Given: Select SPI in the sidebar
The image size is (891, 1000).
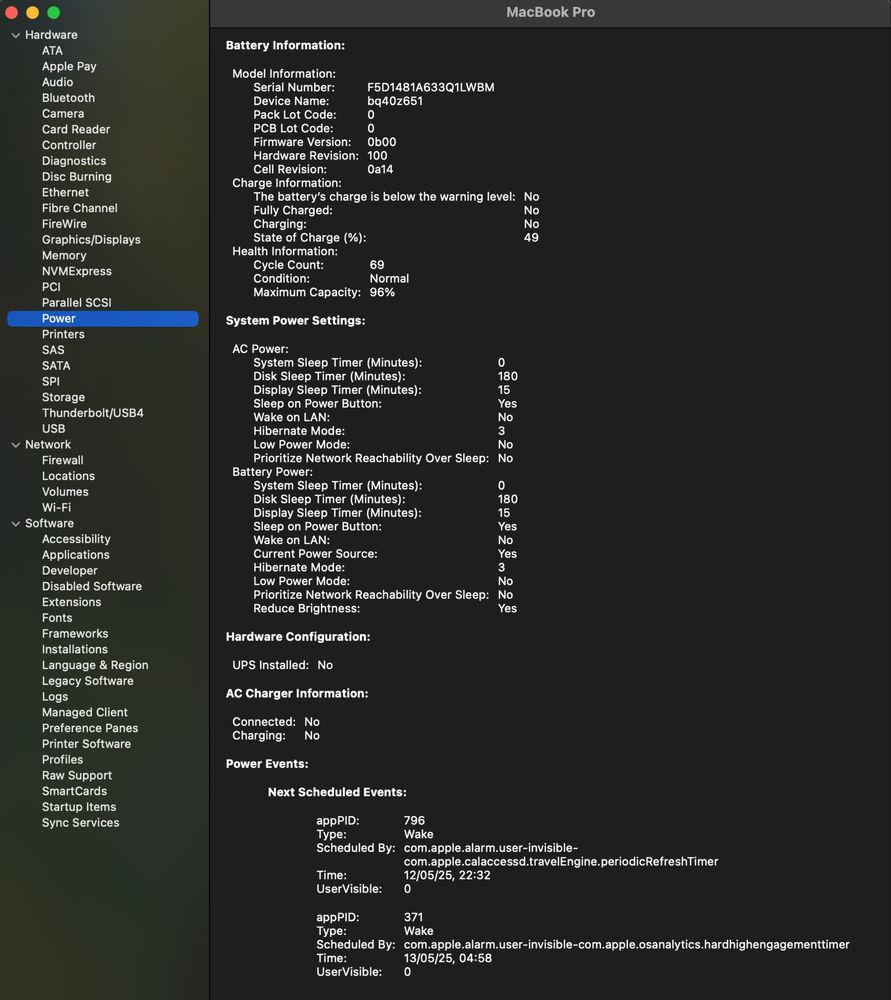Looking at the screenshot, I should pos(50,381).
